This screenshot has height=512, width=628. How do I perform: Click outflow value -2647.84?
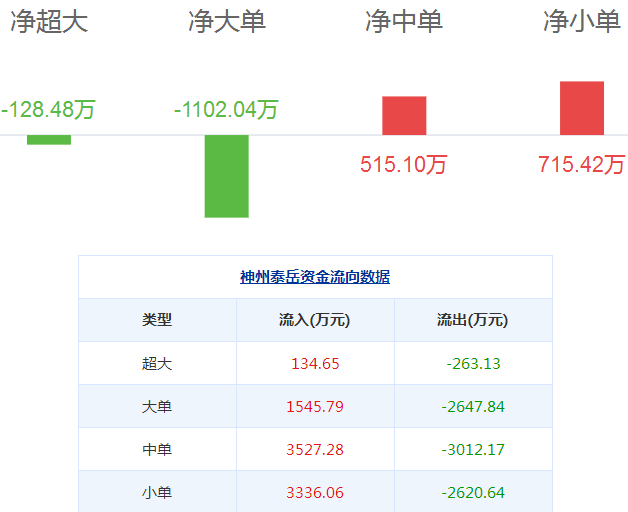tap(473, 407)
